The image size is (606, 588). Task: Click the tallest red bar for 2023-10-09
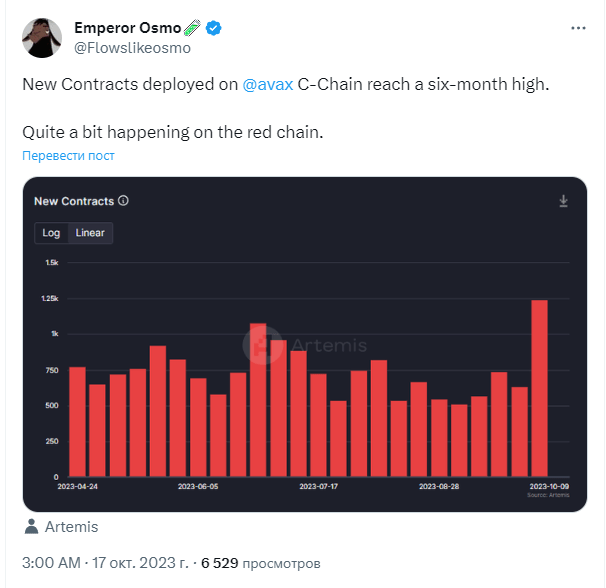coord(540,388)
